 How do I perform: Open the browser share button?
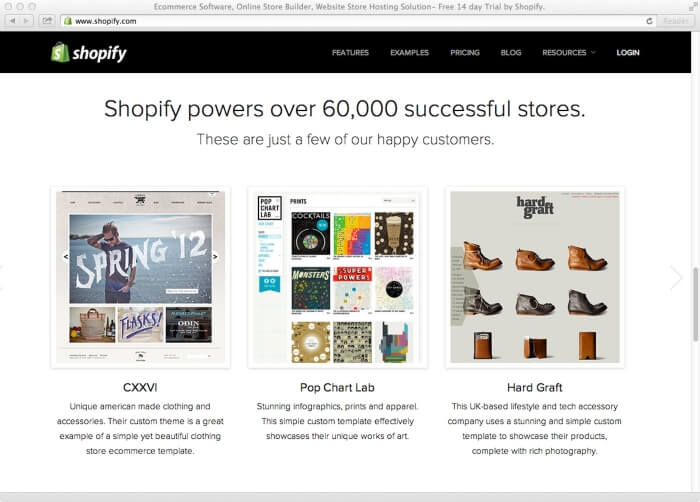coord(47,21)
